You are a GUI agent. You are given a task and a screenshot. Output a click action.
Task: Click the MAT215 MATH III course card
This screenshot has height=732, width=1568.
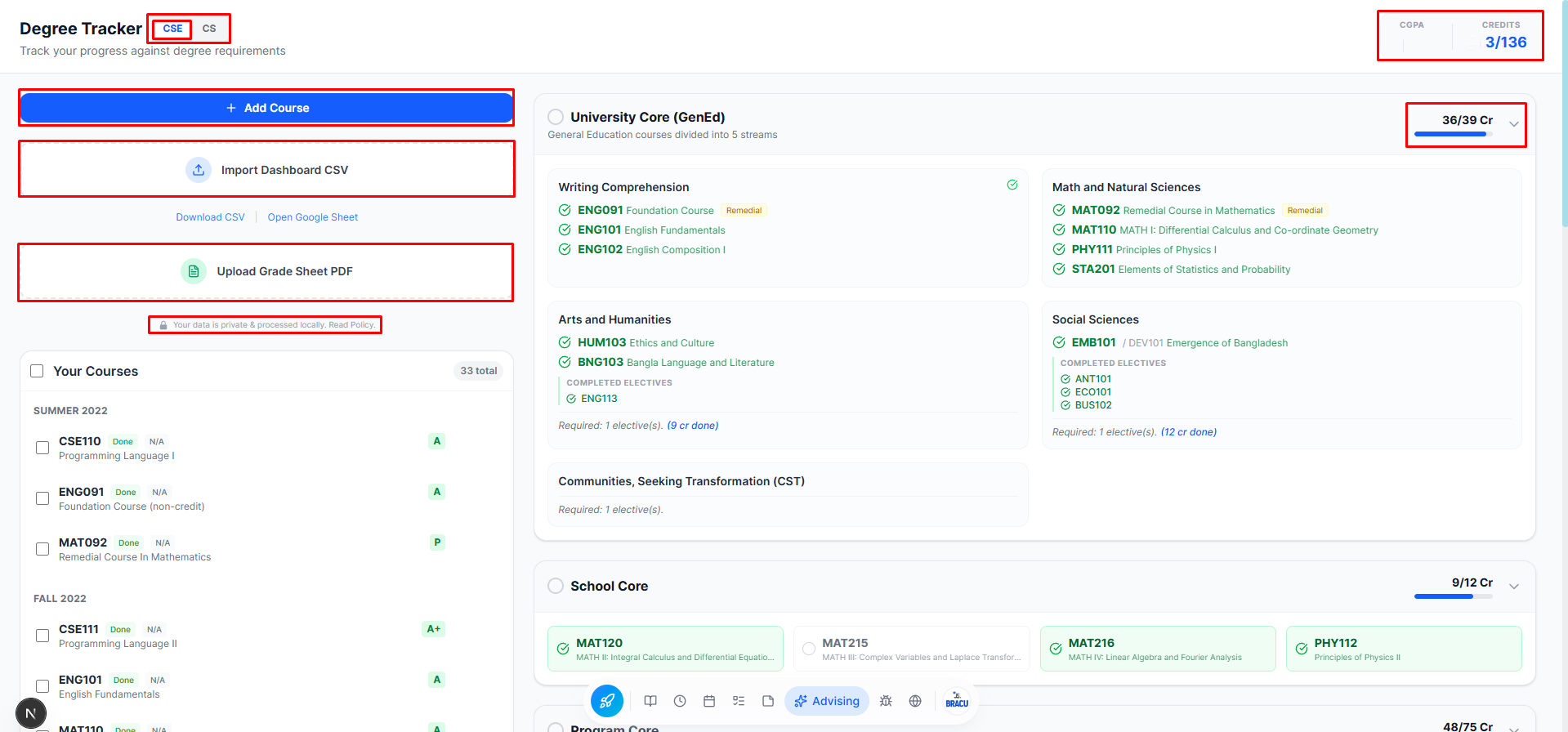point(912,649)
